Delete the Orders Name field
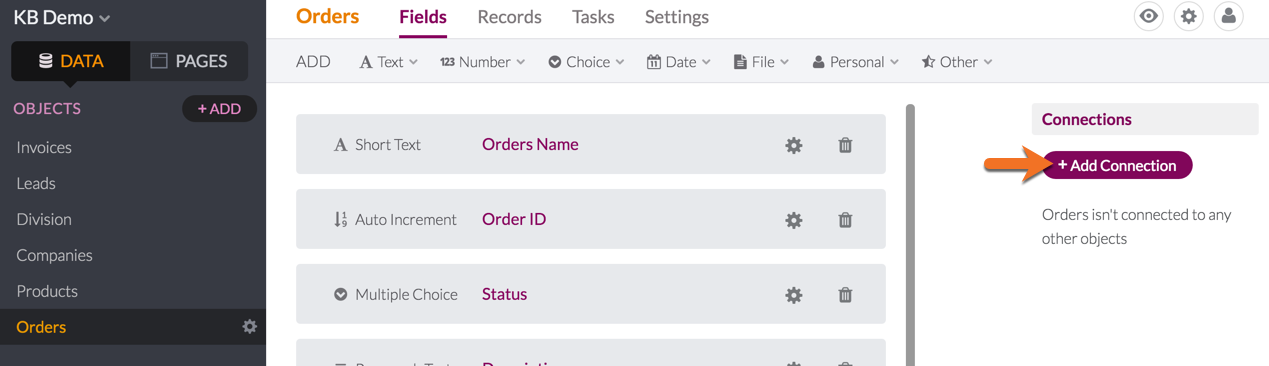The width and height of the screenshot is (1269, 366). pyautogui.click(x=845, y=145)
